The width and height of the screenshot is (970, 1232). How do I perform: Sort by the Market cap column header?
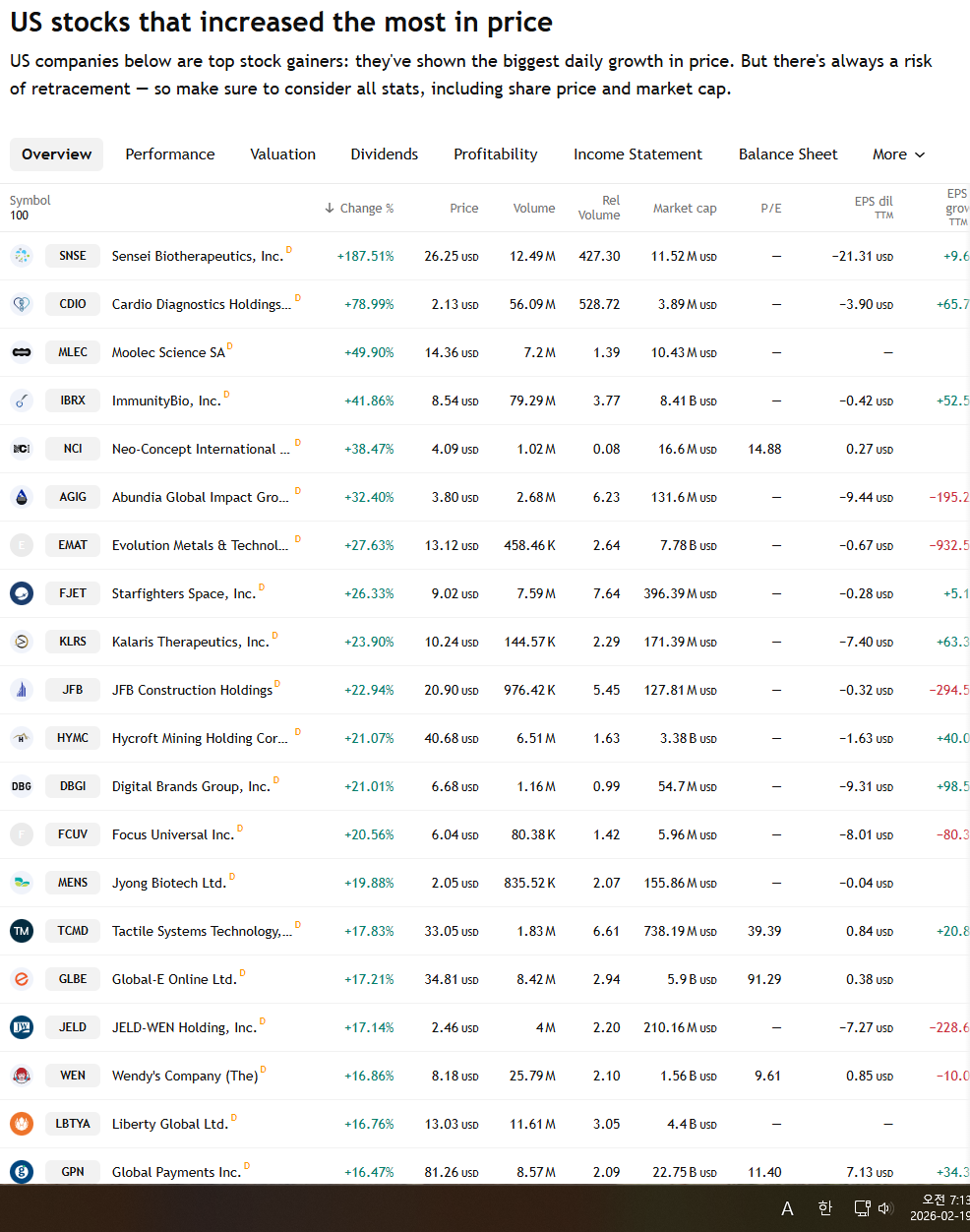pyautogui.click(x=685, y=209)
